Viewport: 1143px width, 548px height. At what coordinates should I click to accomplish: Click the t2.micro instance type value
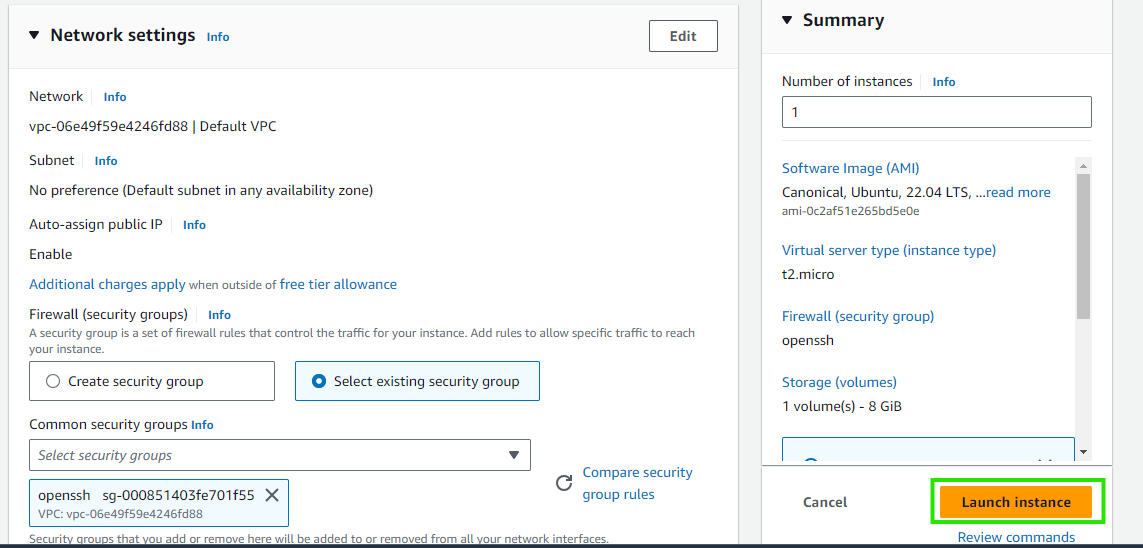click(x=808, y=275)
